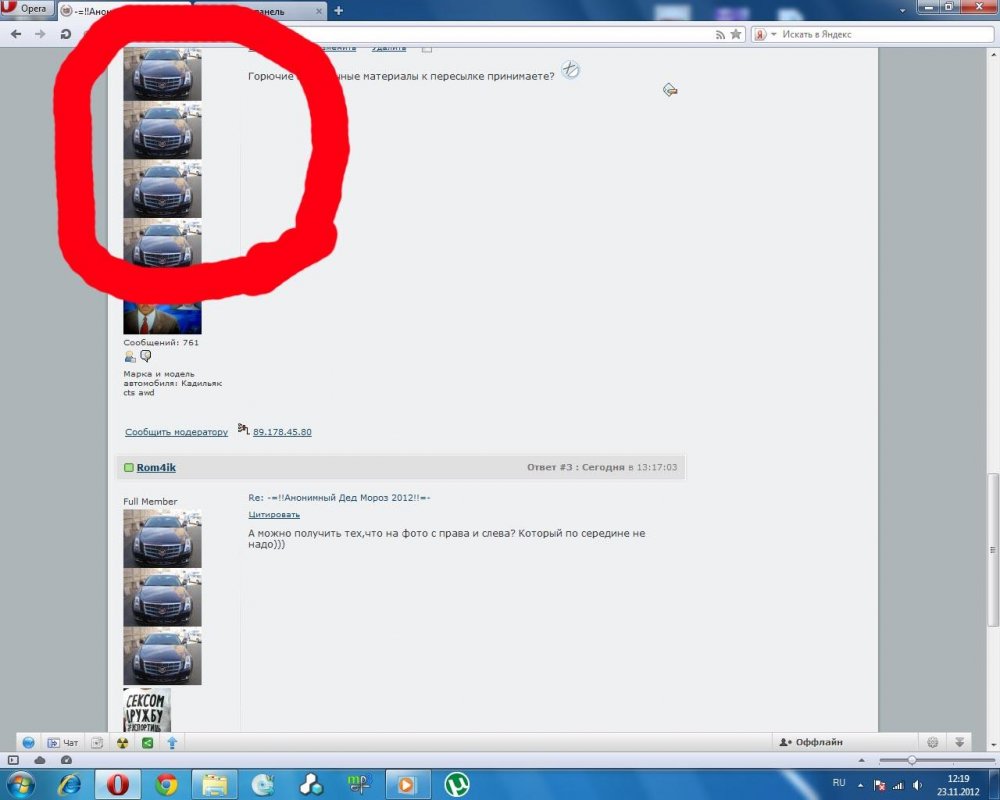Bookmark the page with the star icon

click(x=736, y=34)
